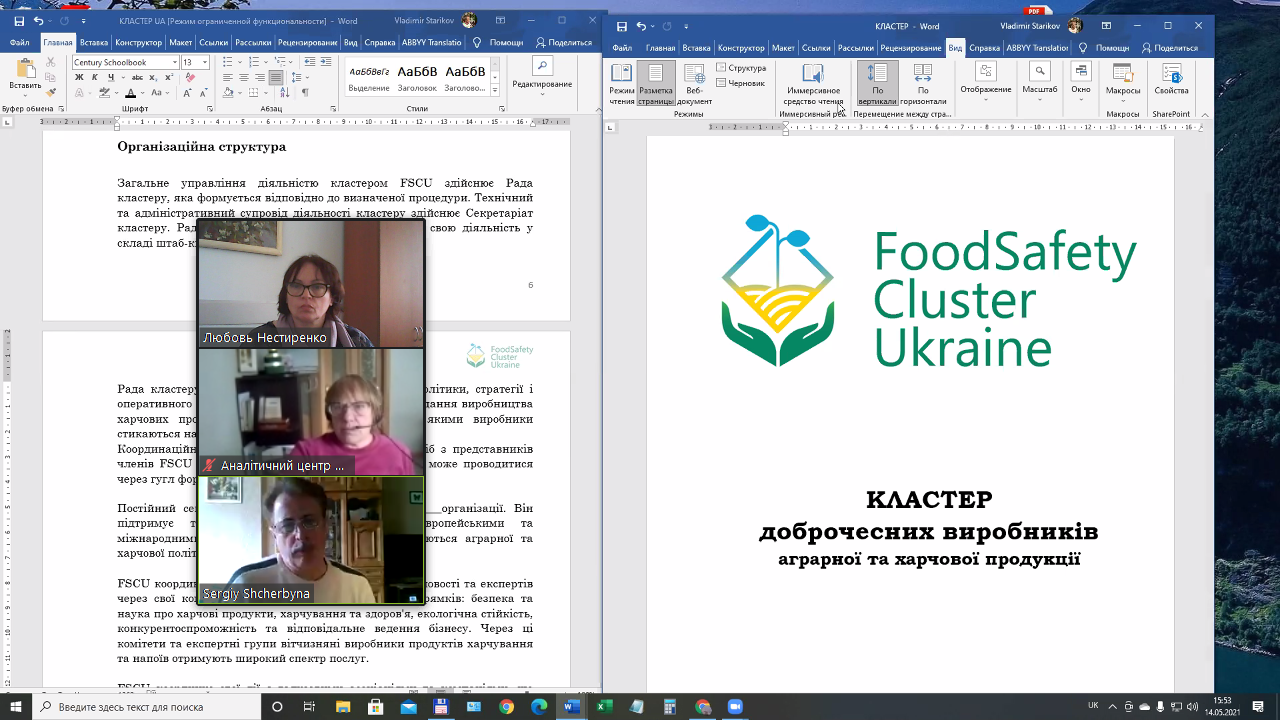Toggle Разметка страницы print layout view
Image resolution: width=1280 pixels, height=720 pixels.
tap(656, 84)
